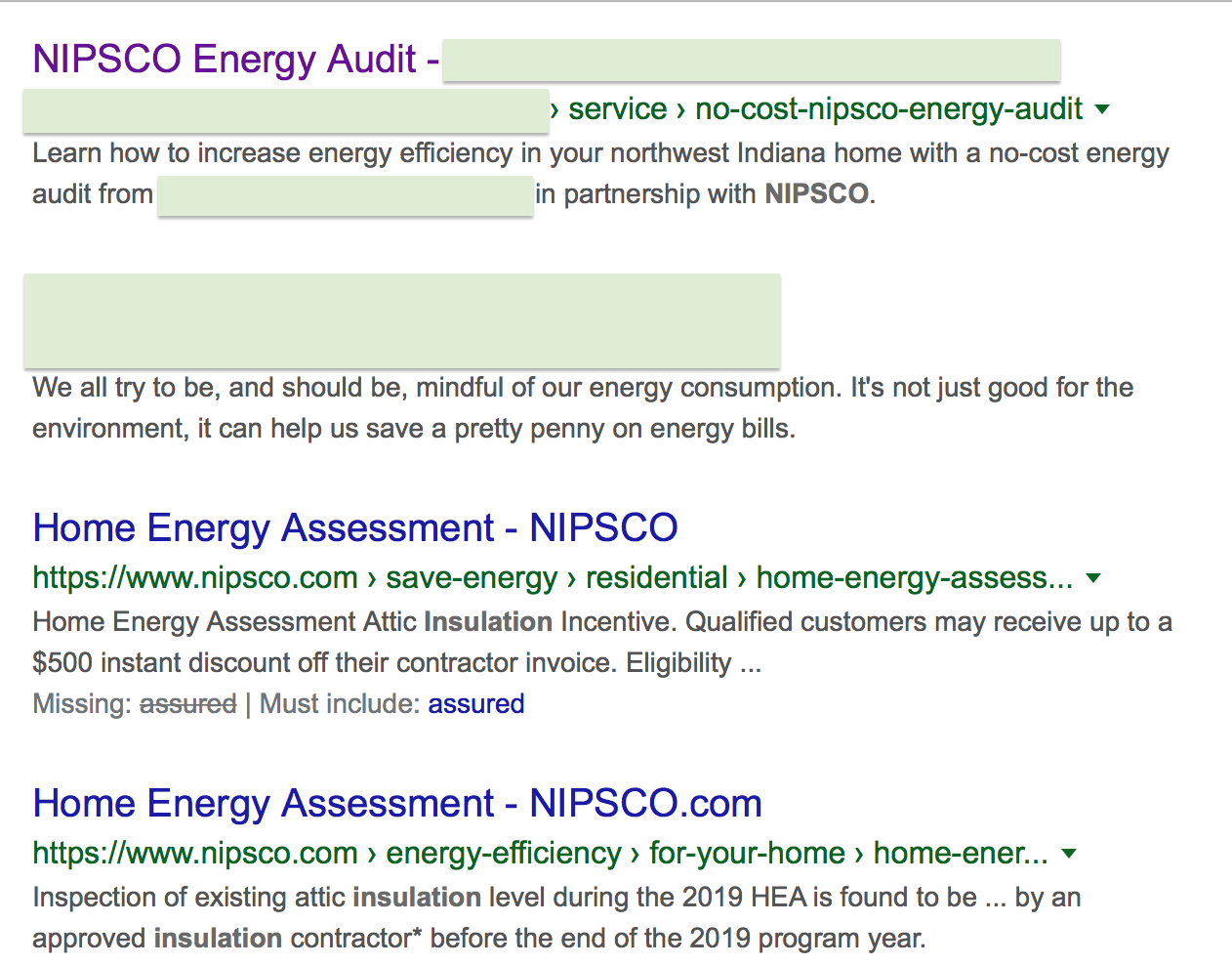Open 'Home Energy Assessment - NIPSCO.com' result
The image size is (1232, 965).
point(396,804)
